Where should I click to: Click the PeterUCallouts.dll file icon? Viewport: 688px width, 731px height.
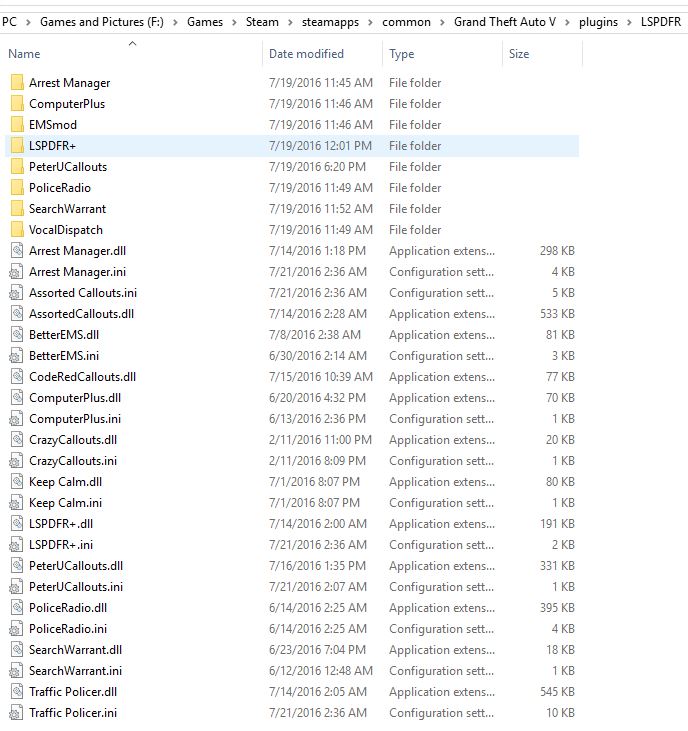click(x=17, y=565)
